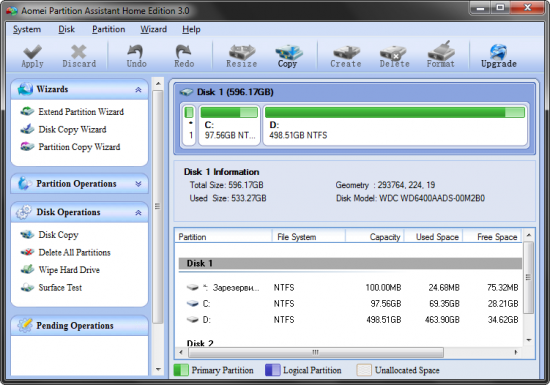Select the Disk 1 group row in list
This screenshot has height=385, width=550.
pos(350,263)
